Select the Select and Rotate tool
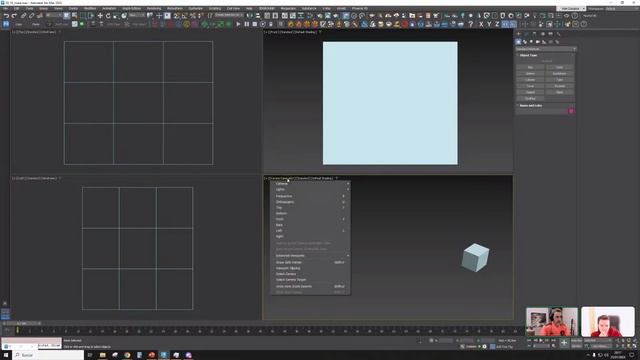Image resolution: width=640 pixels, height=360 pixels. coord(108,16)
